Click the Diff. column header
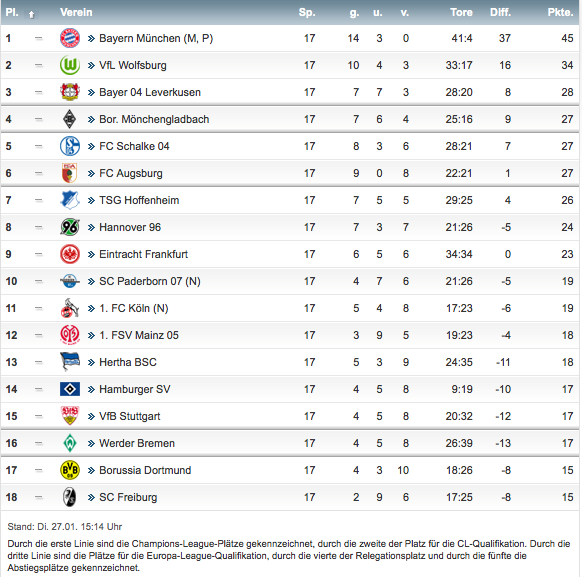 tap(500, 12)
